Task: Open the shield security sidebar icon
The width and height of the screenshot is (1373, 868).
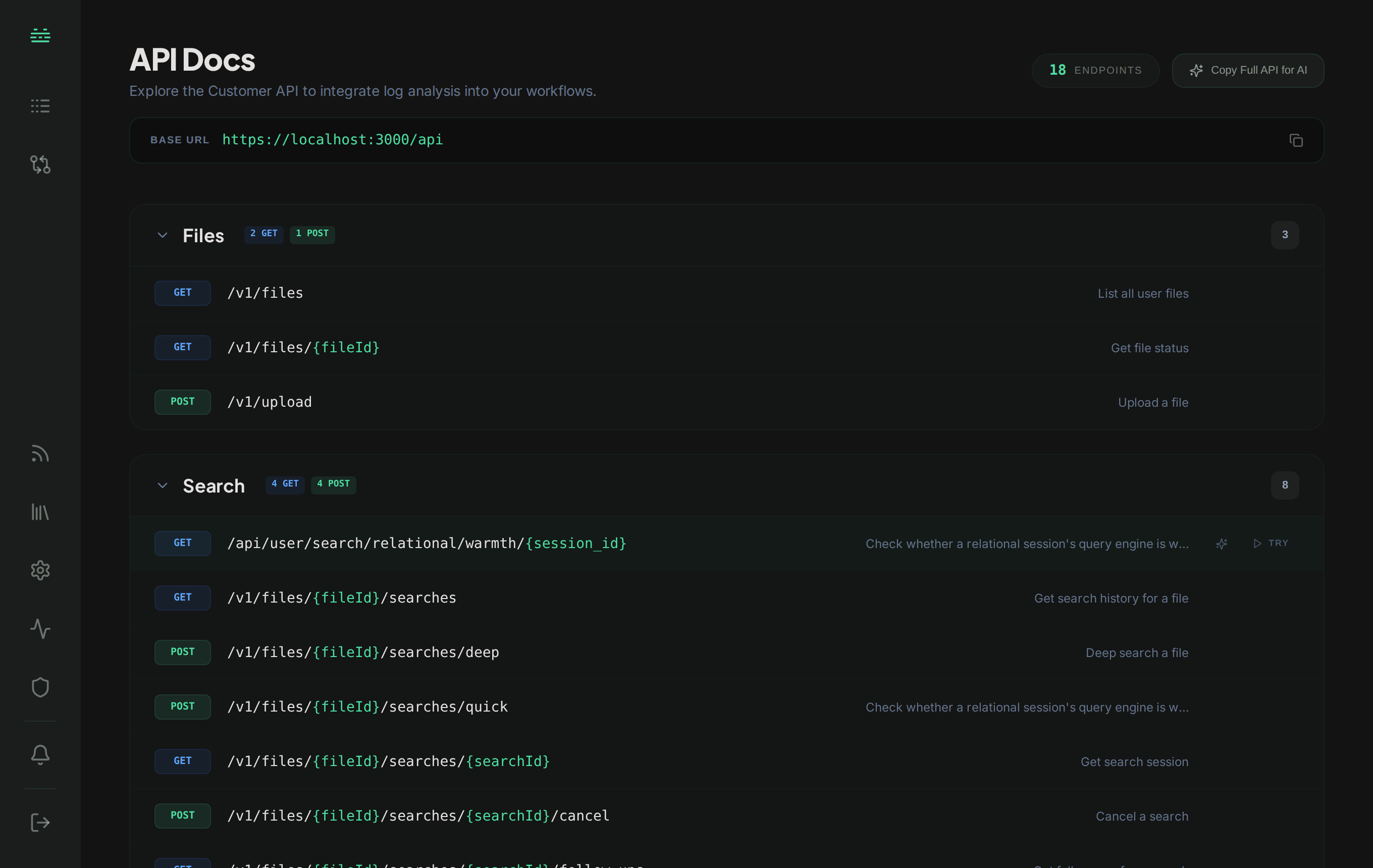Action: [40, 687]
